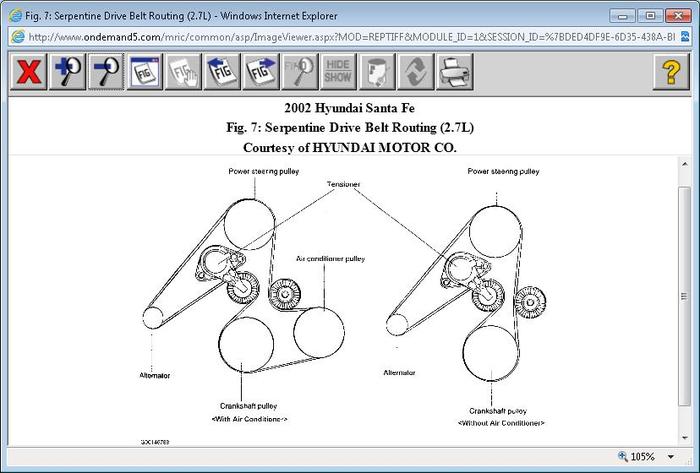This screenshot has height=473, width=700.
Task: Click the 'Tensioner' label in diagram
Action: tap(343, 184)
